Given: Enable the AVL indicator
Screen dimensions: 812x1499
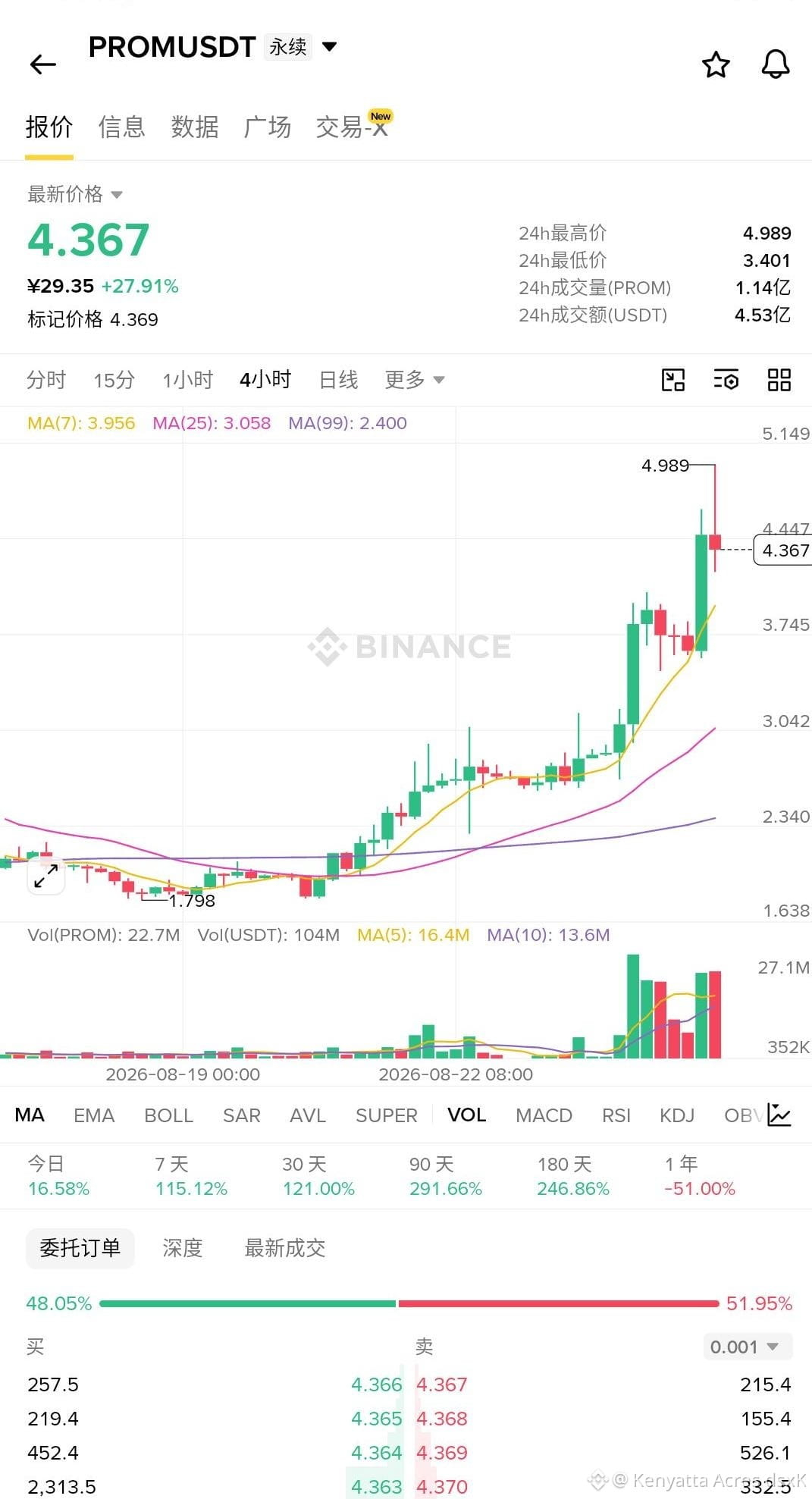Looking at the screenshot, I should (308, 1115).
